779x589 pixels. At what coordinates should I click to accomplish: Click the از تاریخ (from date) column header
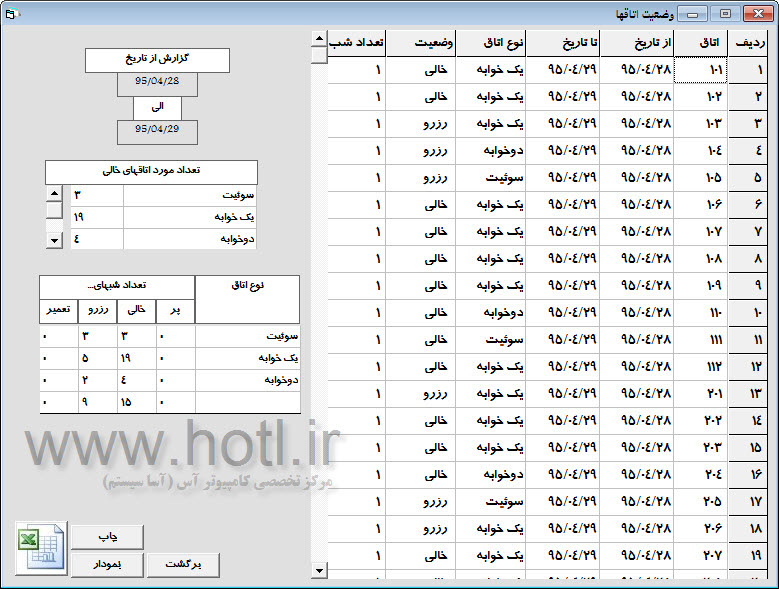coord(636,44)
